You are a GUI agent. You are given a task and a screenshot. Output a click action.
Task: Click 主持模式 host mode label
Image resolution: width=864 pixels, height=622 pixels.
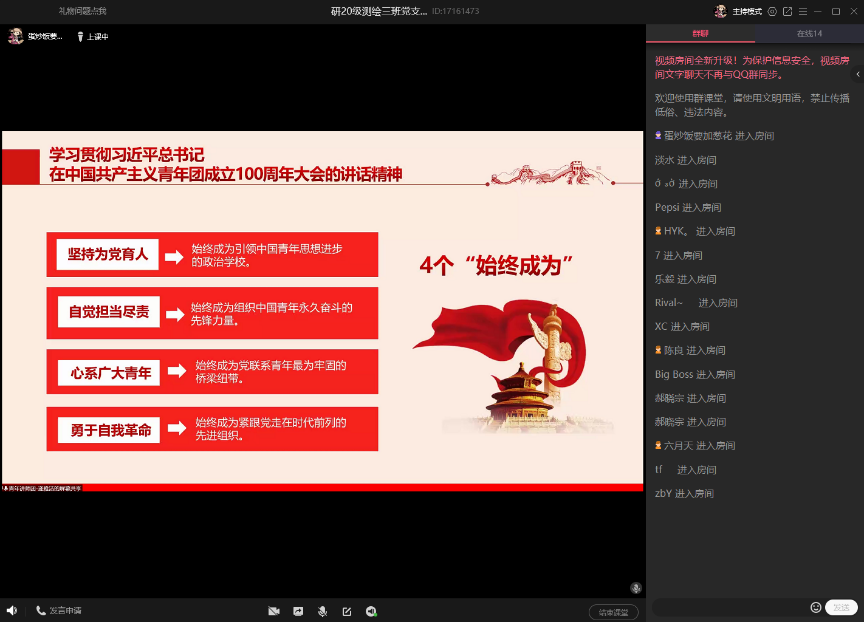coord(746,11)
